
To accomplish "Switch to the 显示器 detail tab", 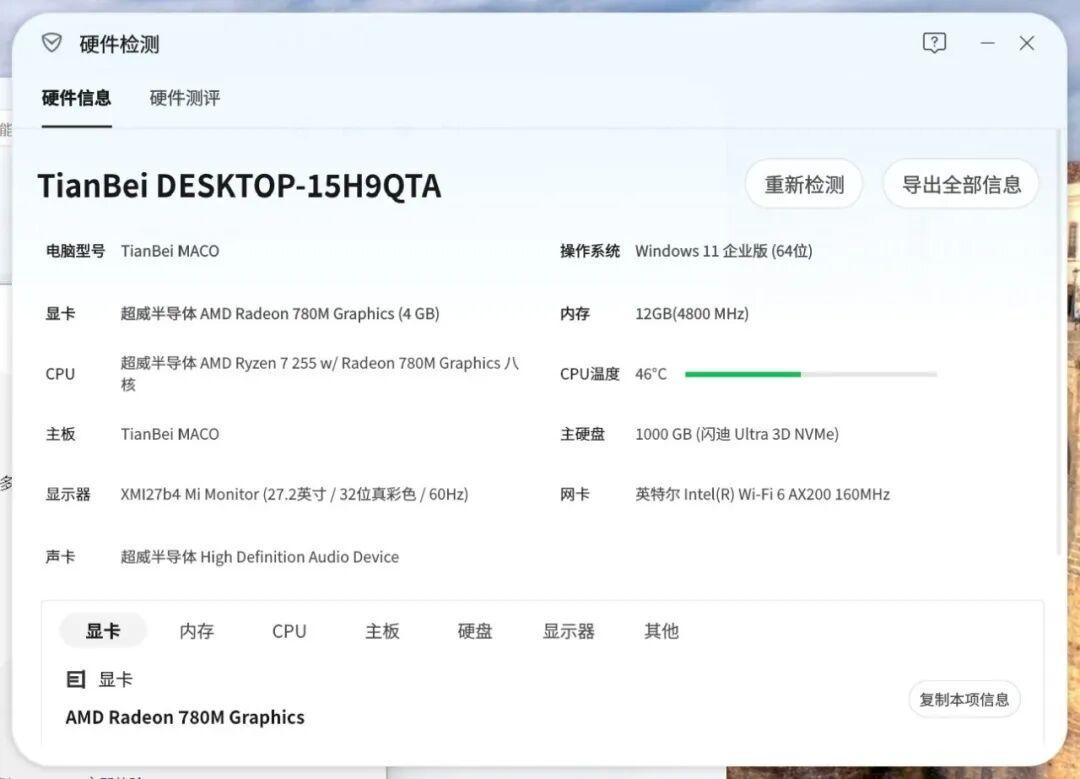I will pyautogui.click(x=569, y=631).
